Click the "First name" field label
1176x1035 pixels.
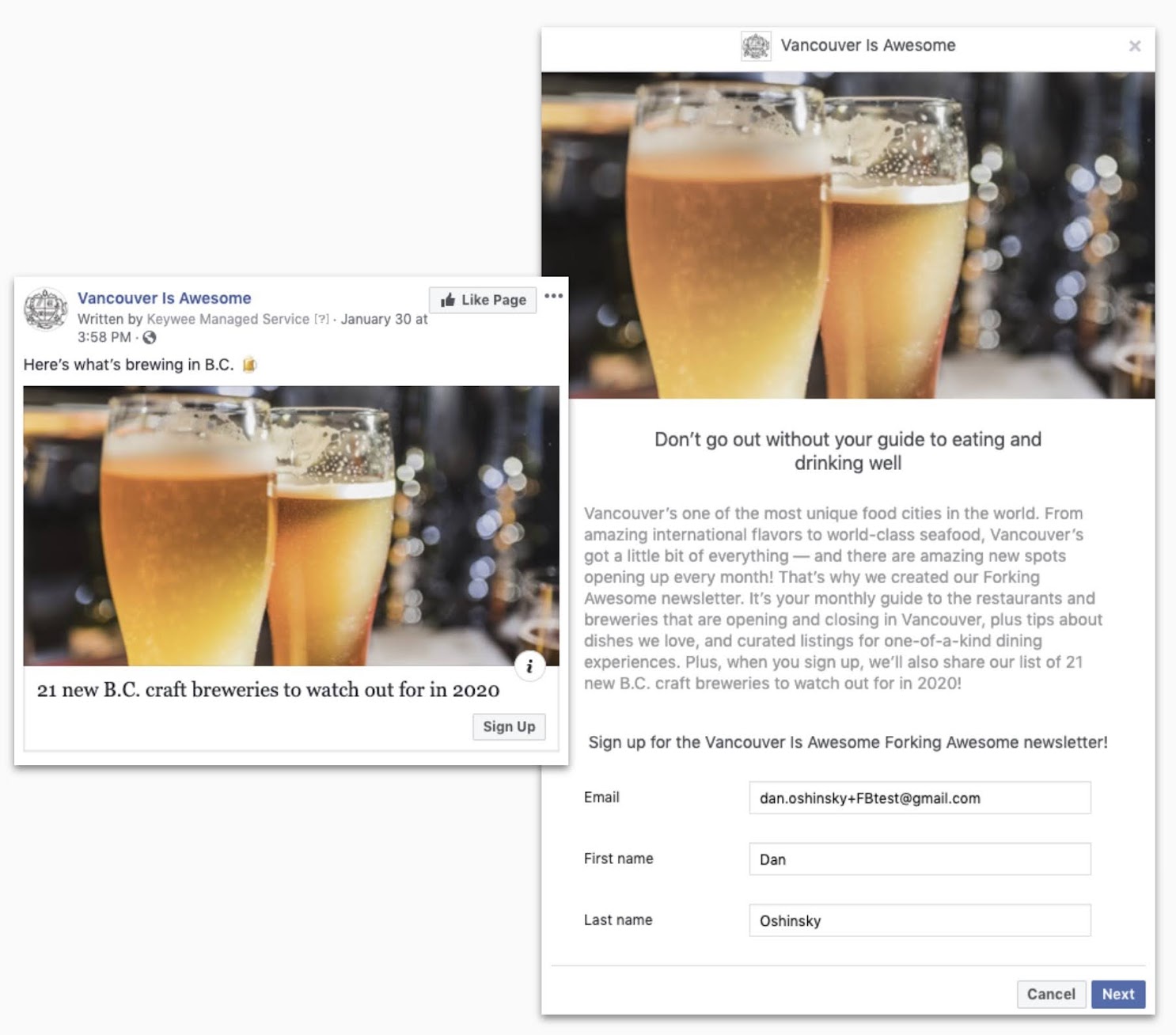pos(619,859)
